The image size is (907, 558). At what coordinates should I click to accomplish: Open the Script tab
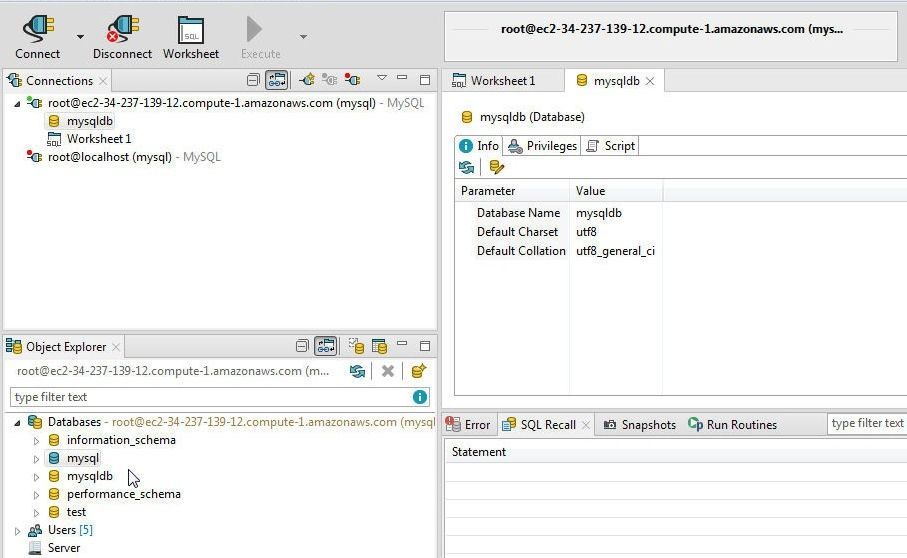click(611, 146)
